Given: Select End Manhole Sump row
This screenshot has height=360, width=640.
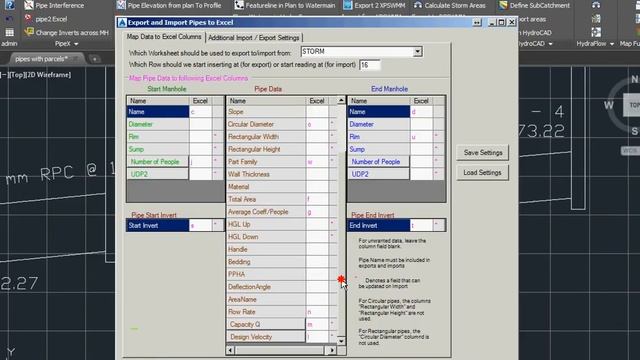Looking at the screenshot, I should click(x=378, y=149).
